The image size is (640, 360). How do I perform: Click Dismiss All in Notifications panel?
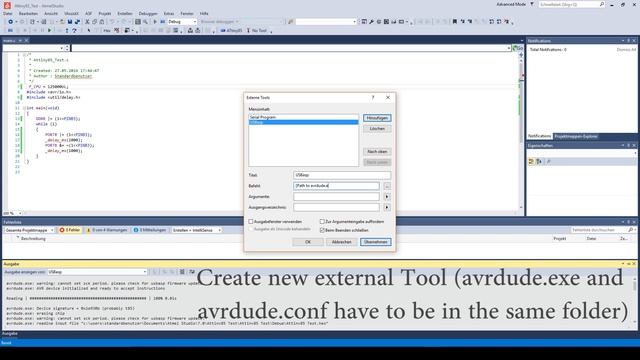tap(626, 49)
